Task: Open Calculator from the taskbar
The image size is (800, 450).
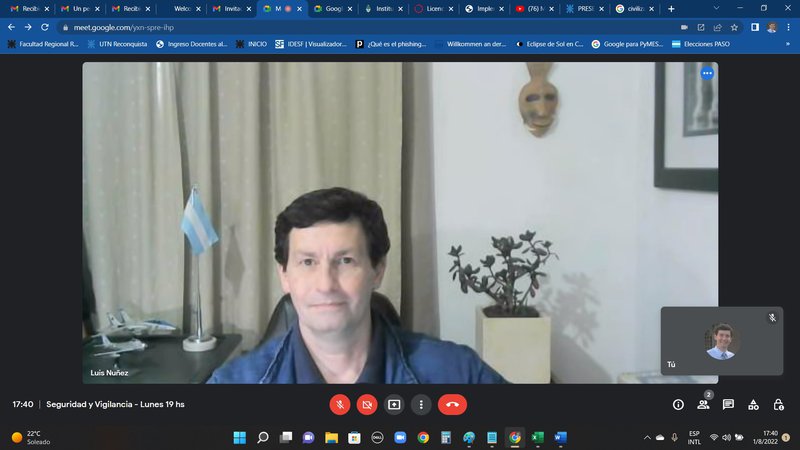Action: tap(446, 437)
